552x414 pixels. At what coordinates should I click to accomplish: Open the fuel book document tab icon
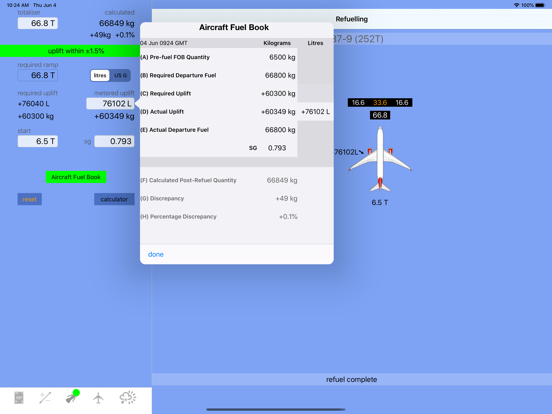pyautogui.click(x=19, y=398)
